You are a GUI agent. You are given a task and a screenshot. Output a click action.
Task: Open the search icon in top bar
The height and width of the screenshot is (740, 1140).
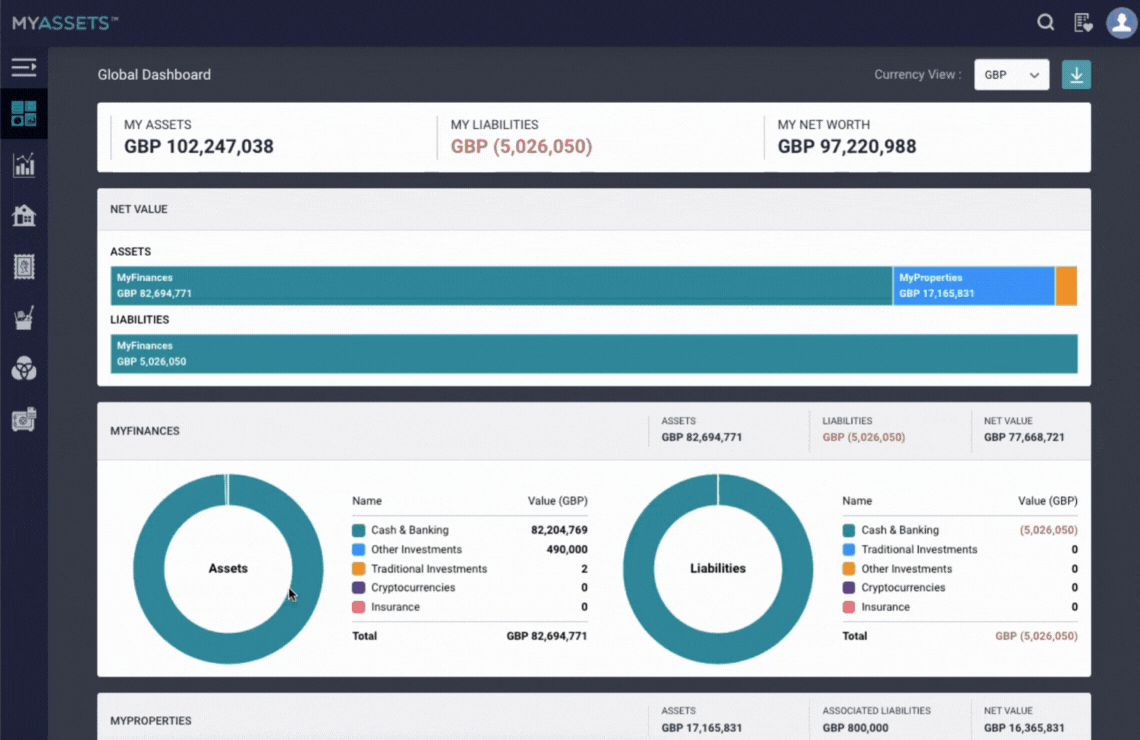[x=1045, y=23]
